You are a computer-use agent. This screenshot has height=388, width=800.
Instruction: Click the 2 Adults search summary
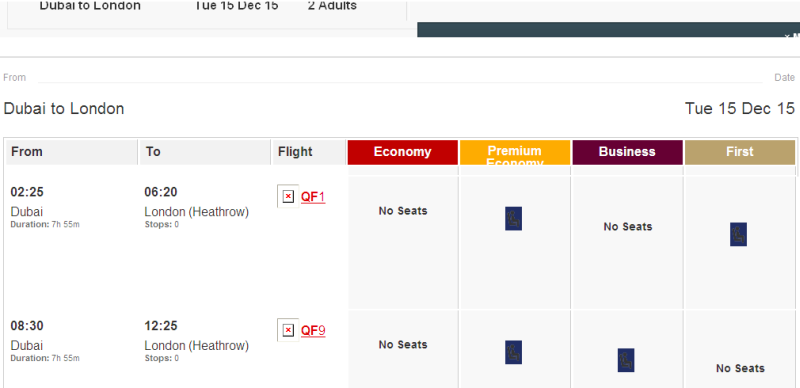tap(332, 6)
